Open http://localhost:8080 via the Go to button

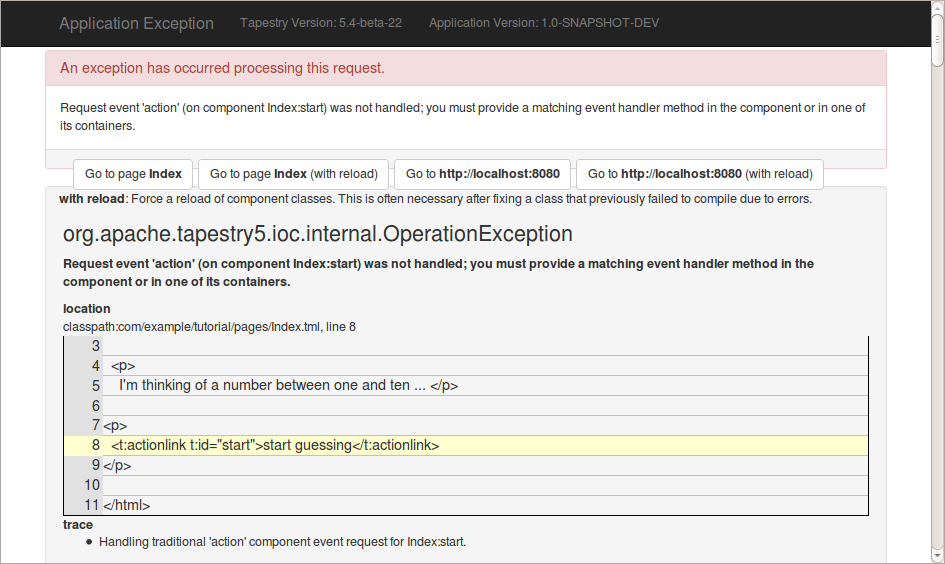tap(483, 174)
